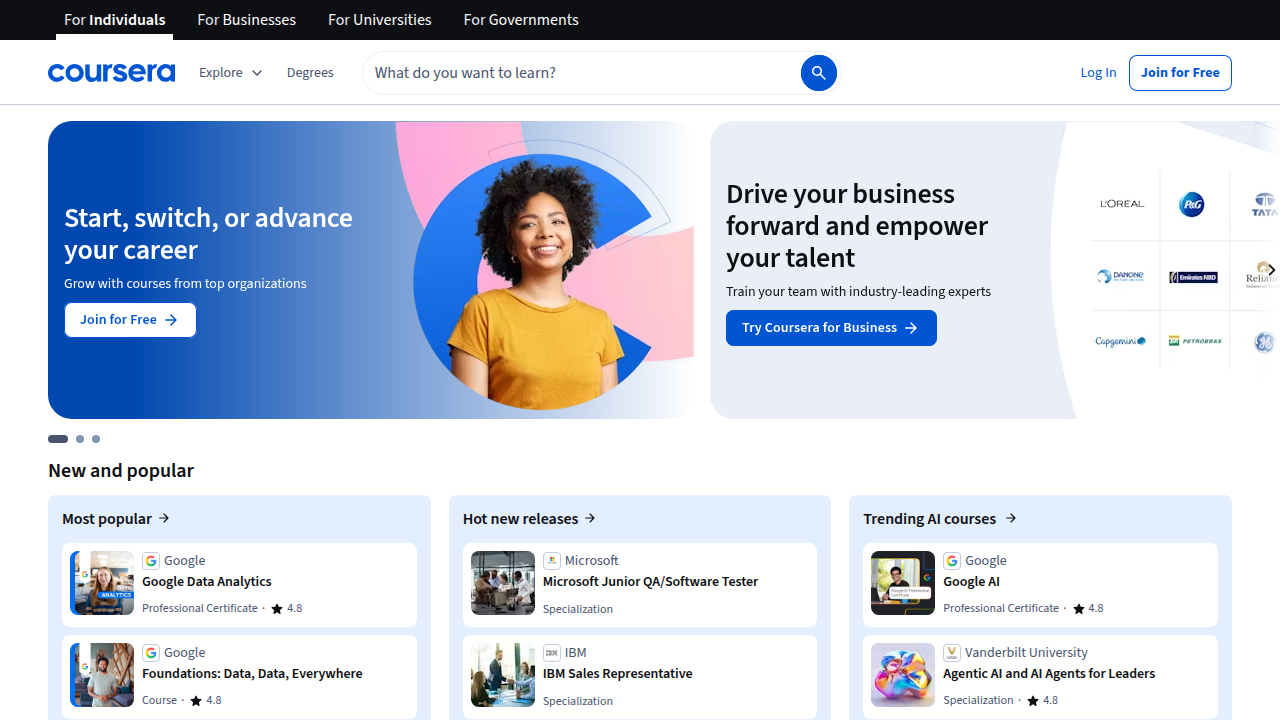Expand the Explore dropdown

231,73
